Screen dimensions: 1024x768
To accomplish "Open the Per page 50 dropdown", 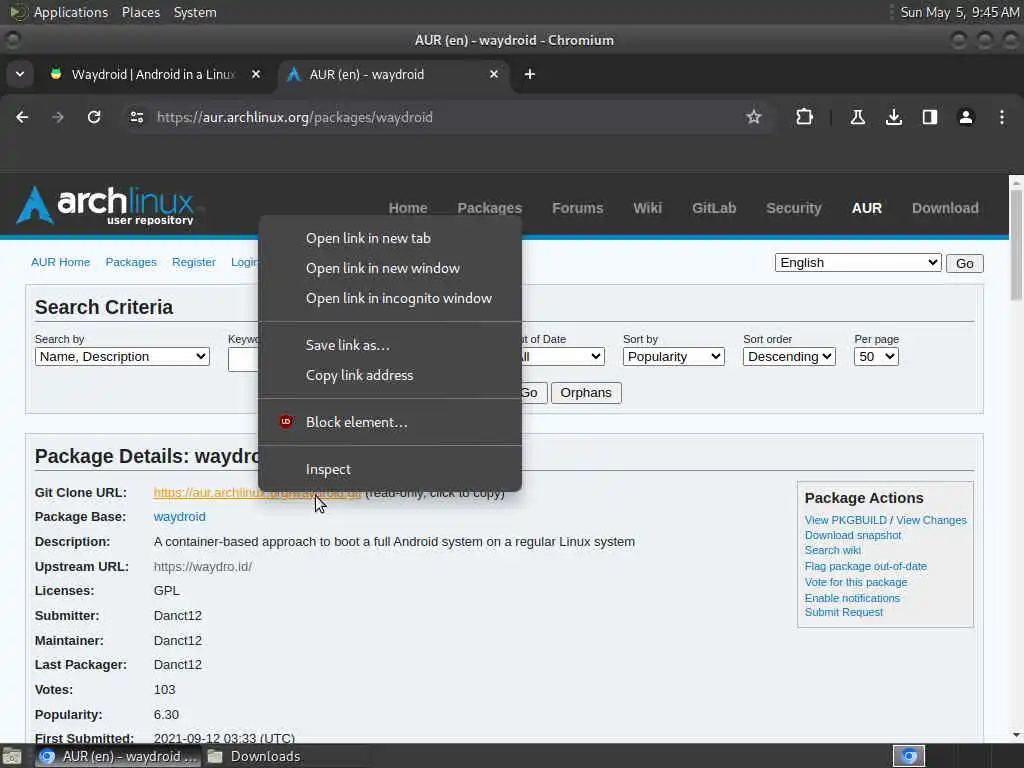I will pos(876,357).
